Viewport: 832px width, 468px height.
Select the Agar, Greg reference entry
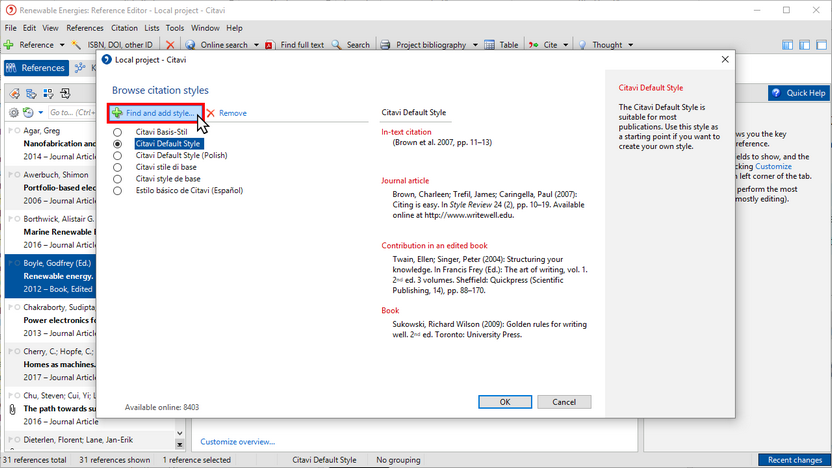pos(51,143)
